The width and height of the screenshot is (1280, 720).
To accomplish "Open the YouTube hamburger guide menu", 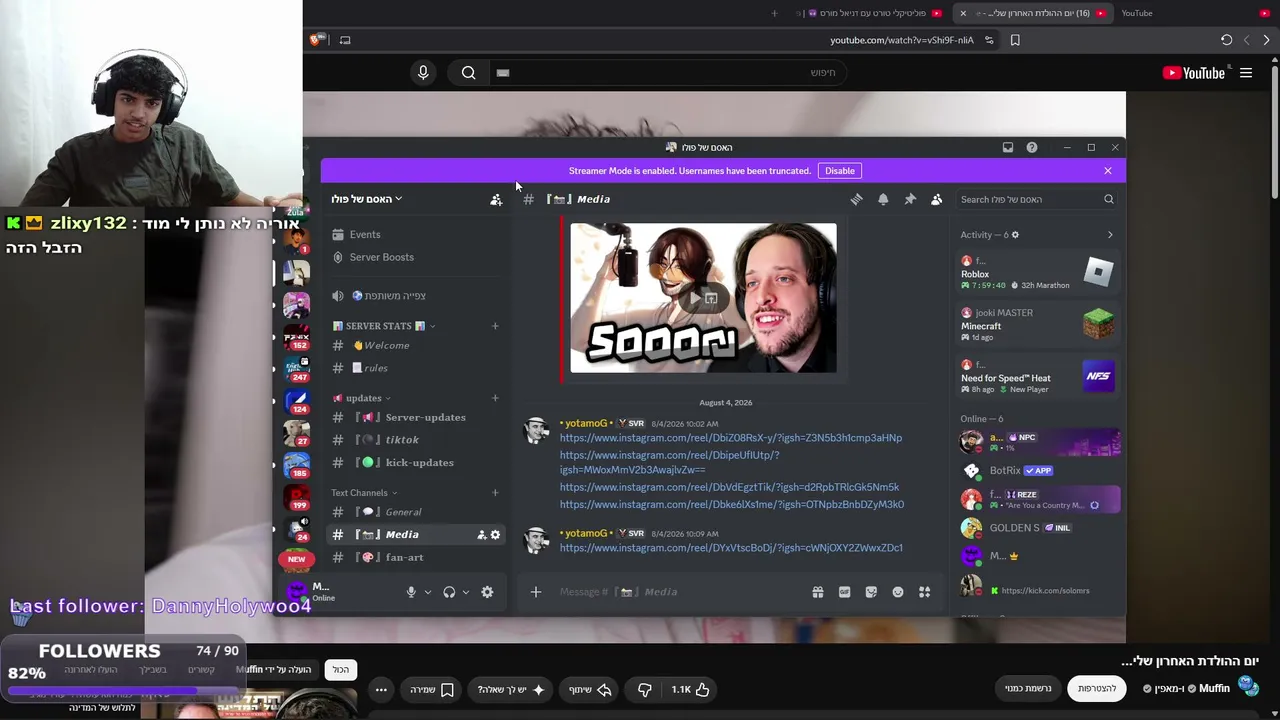I will [x=1246, y=73].
